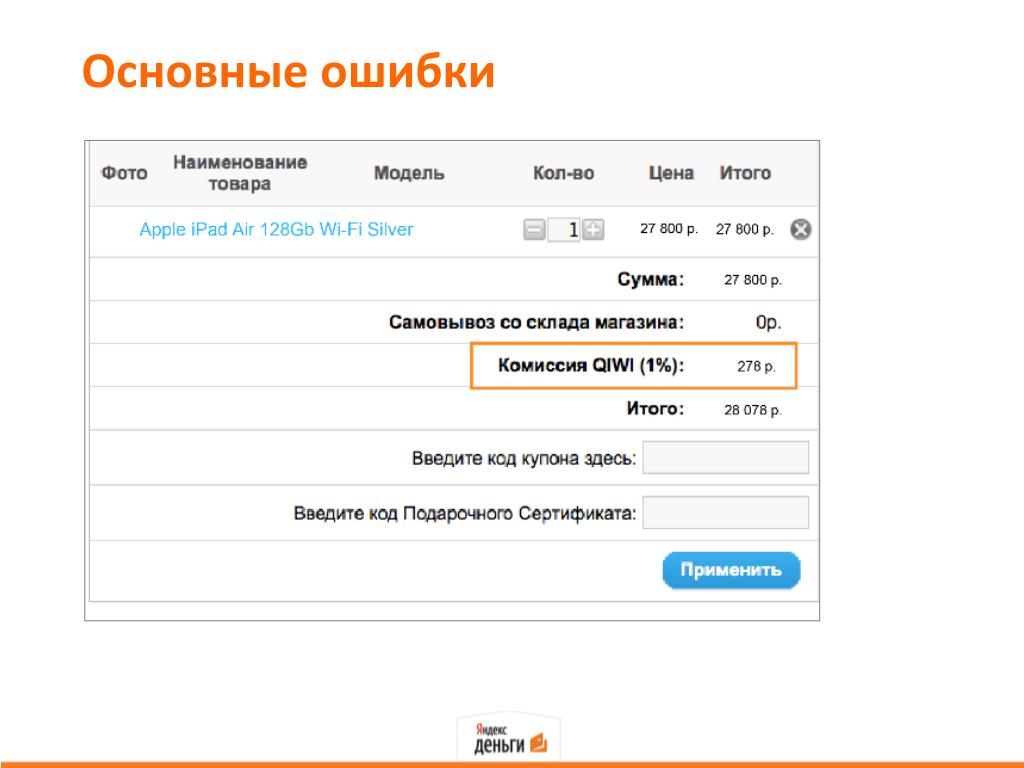
Task: Select the 28 078 р. total value
Action: [752, 409]
